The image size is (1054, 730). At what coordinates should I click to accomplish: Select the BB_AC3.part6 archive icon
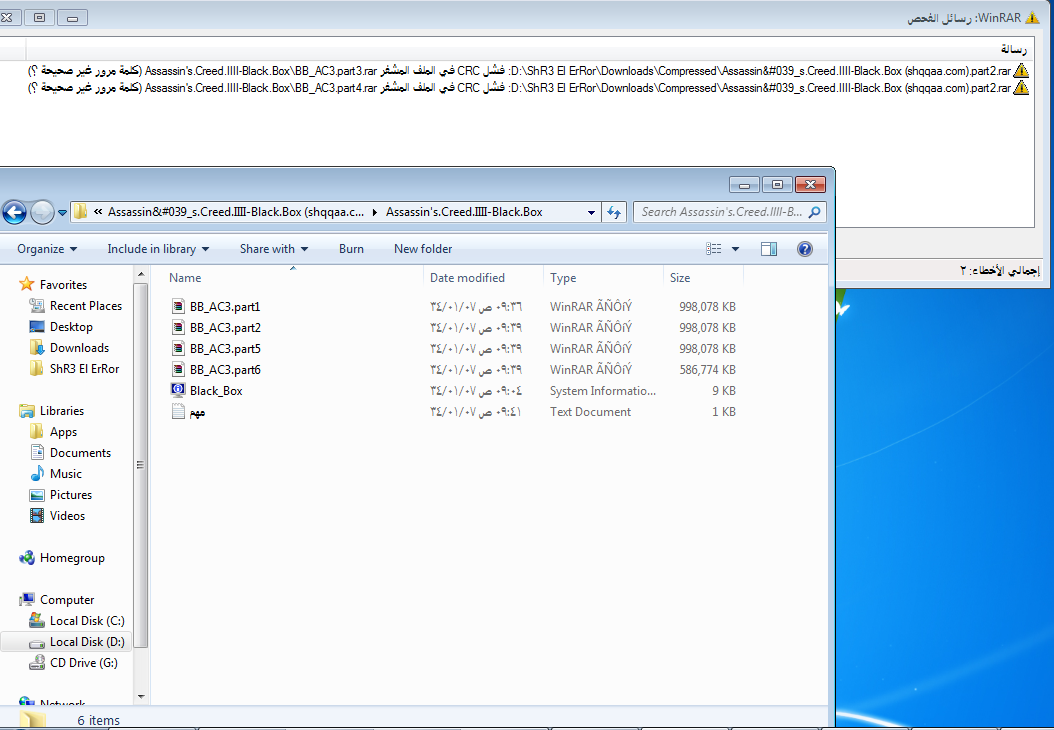[x=177, y=369]
